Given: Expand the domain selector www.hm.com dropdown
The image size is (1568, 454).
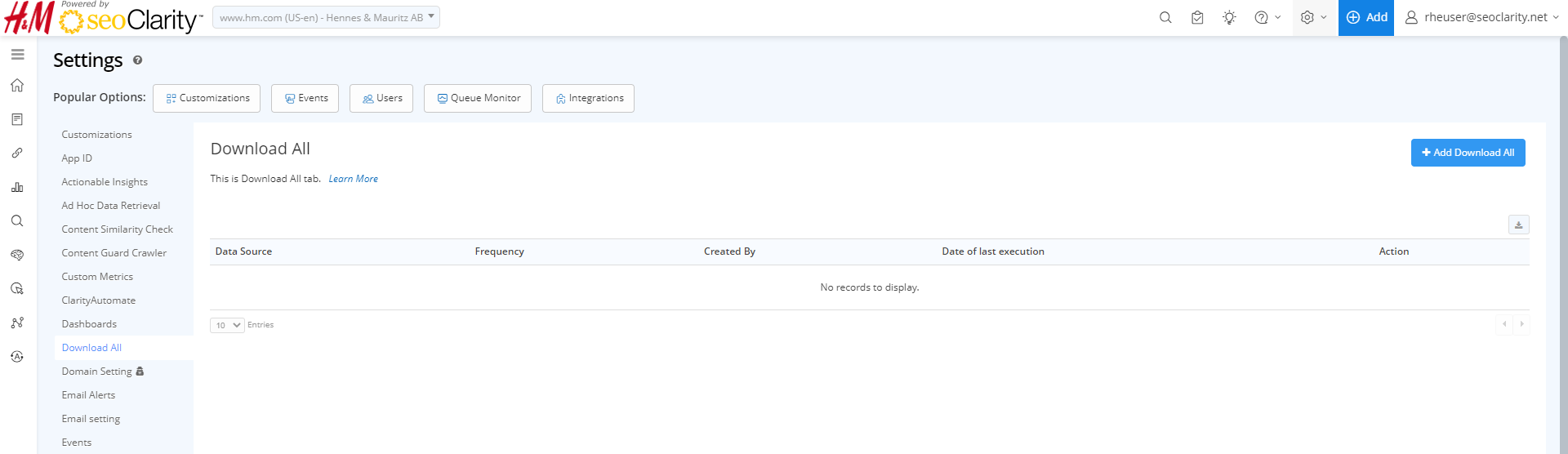Looking at the screenshot, I should click(326, 17).
